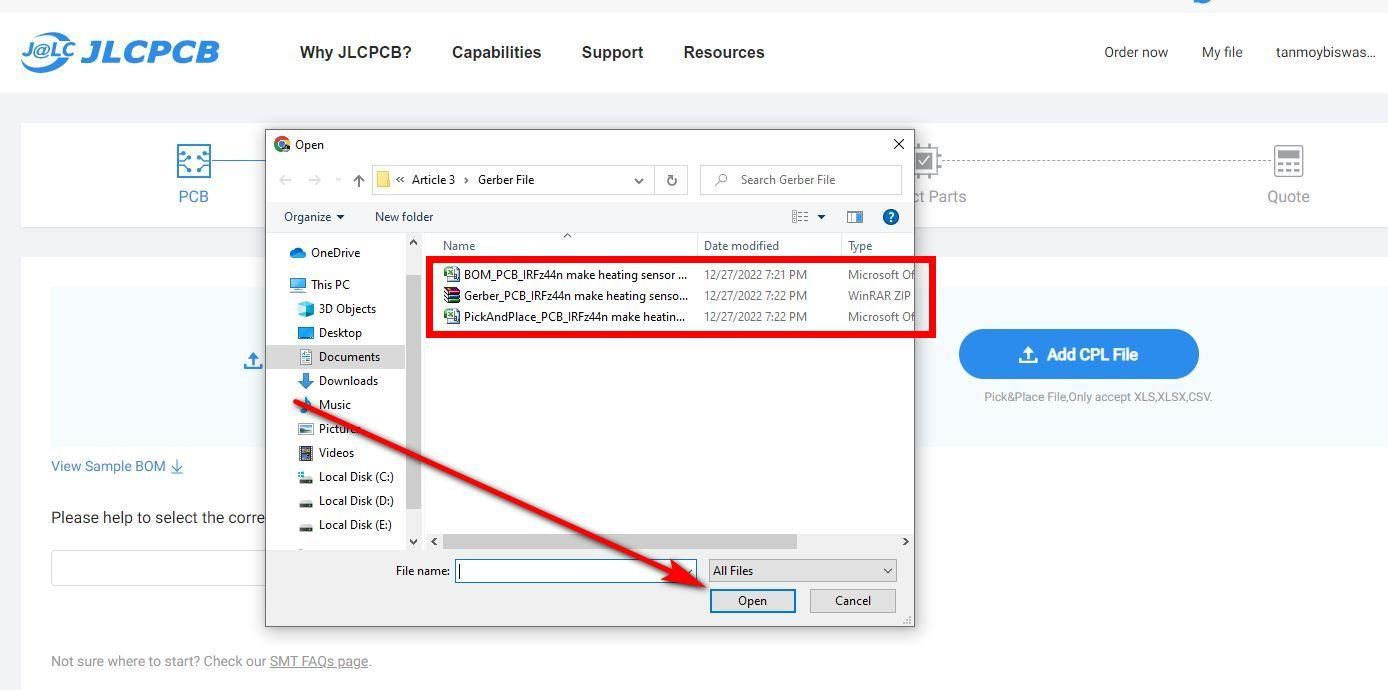Change view layout with the view icon
This screenshot has width=1388, height=690.
coord(800,217)
